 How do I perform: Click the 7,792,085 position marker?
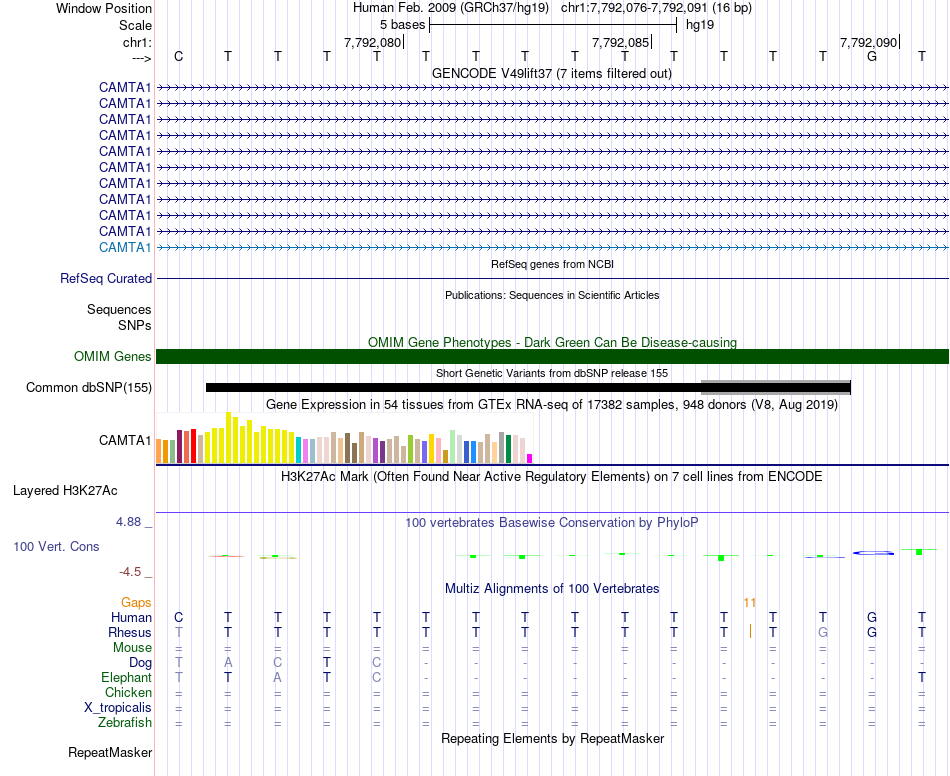click(620, 42)
